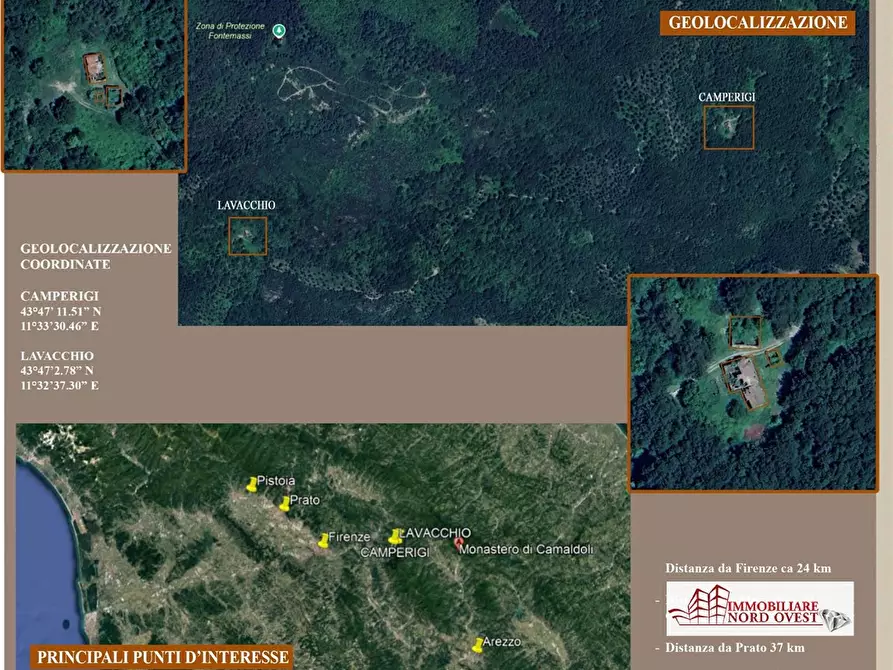Click the Firenze yellow pushpin marker
Viewport: 893px width, 670px height.
point(323,540)
